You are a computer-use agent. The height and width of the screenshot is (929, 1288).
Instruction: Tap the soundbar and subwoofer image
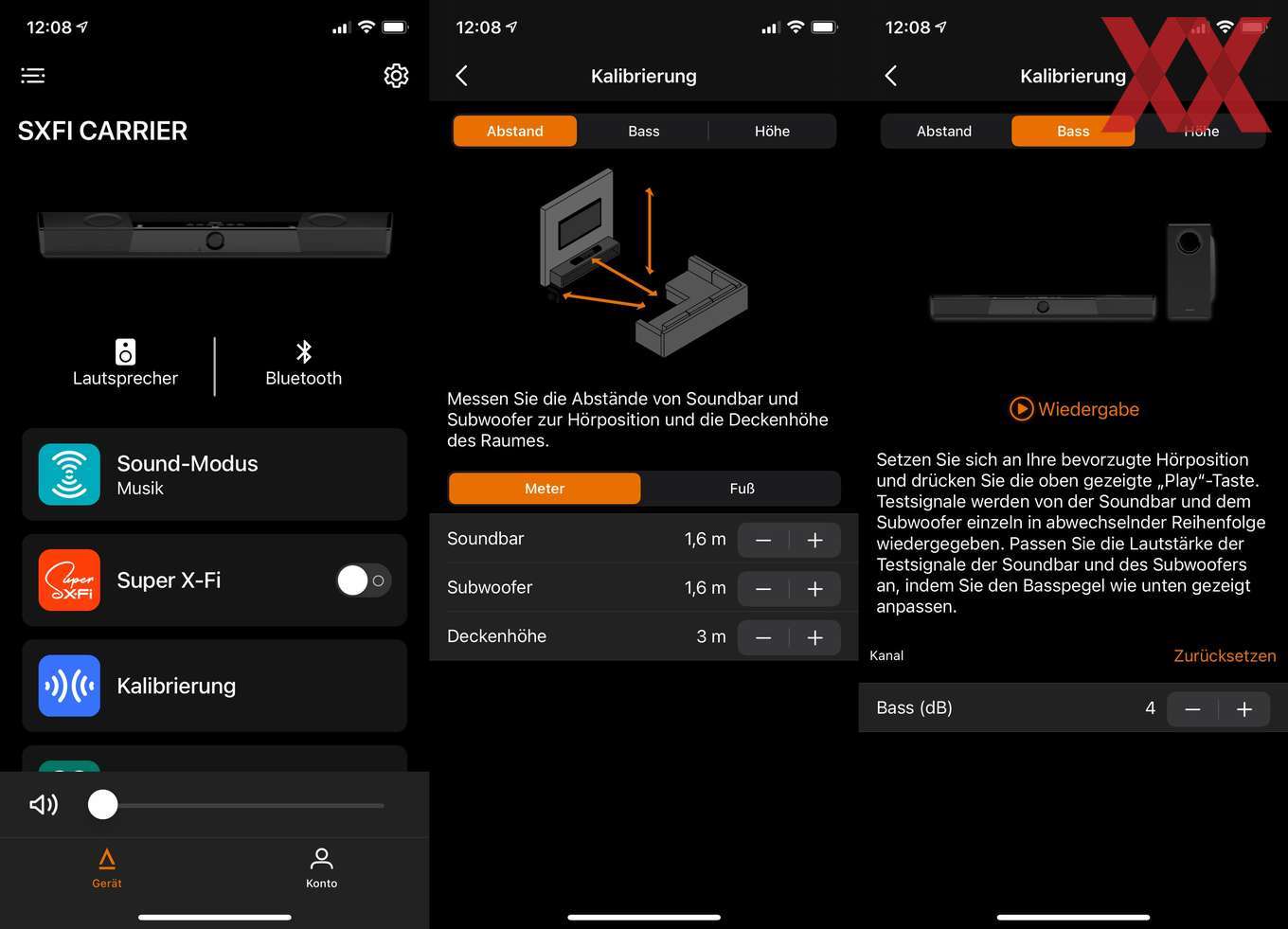click(x=1072, y=273)
